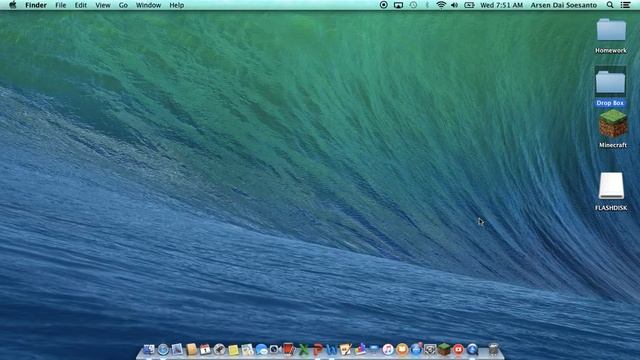Open the Edit menu

pyautogui.click(x=80, y=5)
